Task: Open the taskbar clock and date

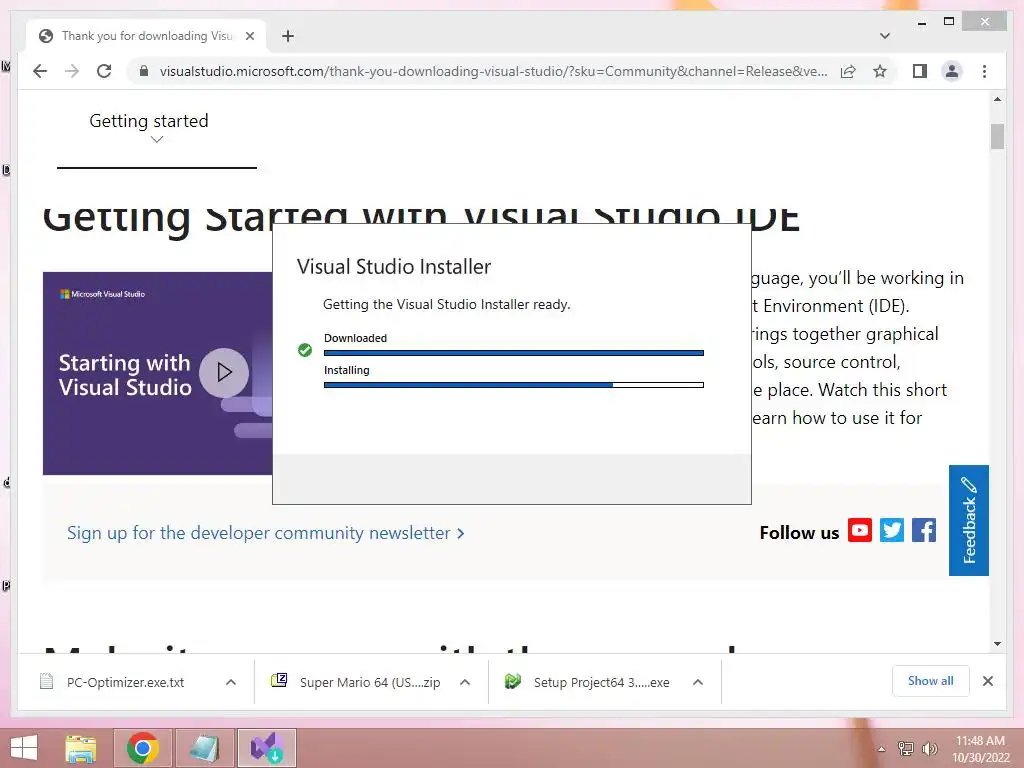Action: [x=980, y=749]
